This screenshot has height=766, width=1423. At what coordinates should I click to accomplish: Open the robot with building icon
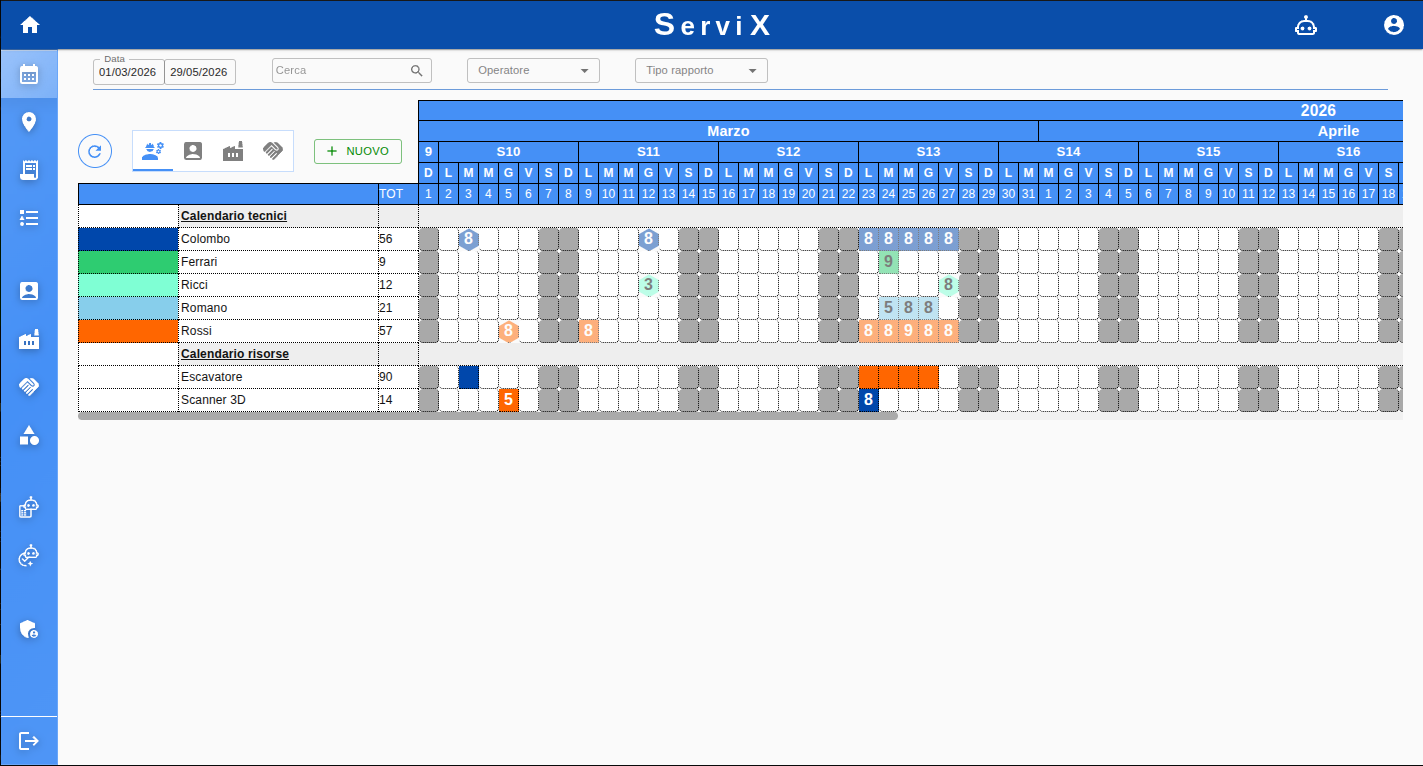click(x=29, y=508)
